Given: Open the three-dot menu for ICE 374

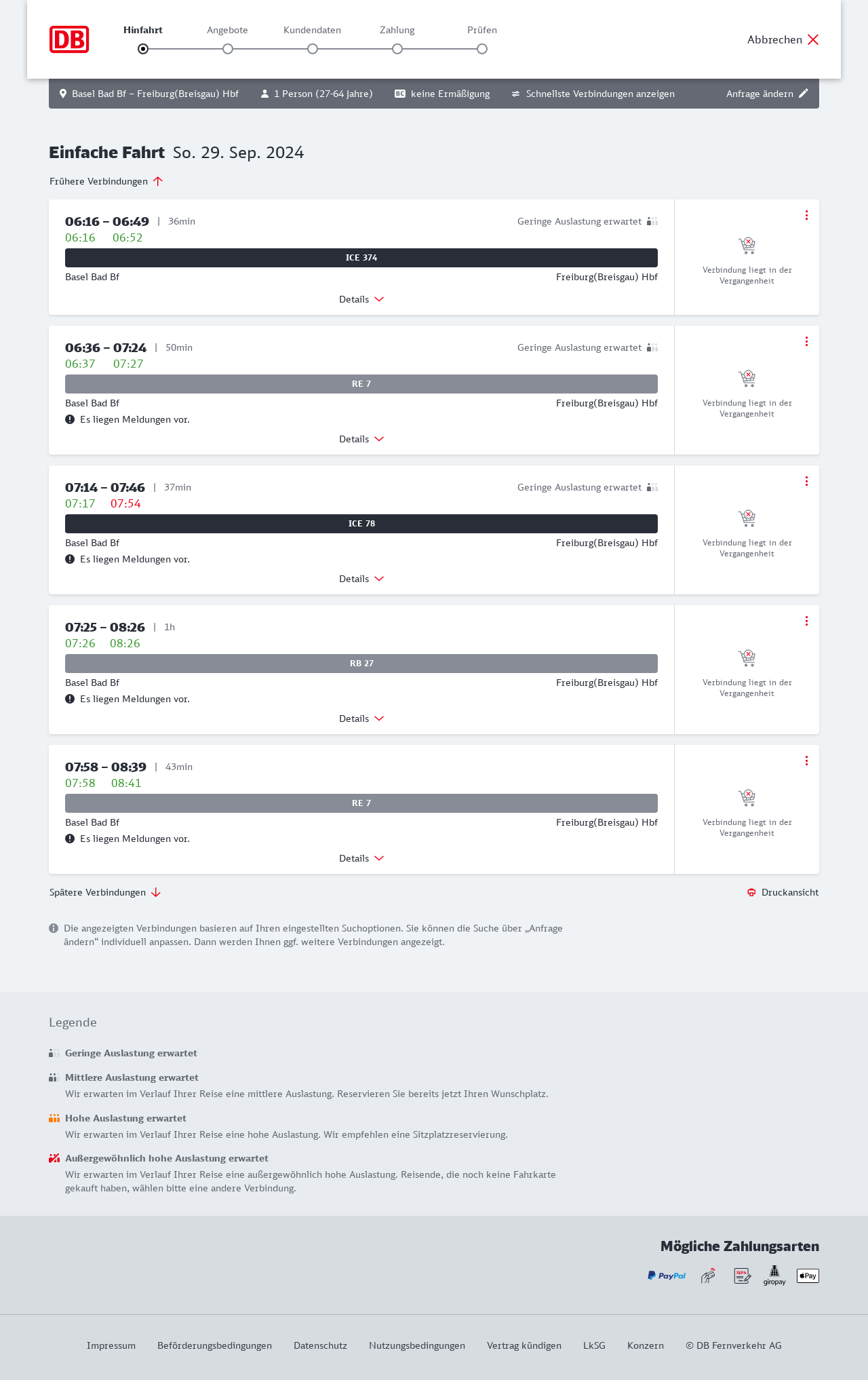Looking at the screenshot, I should point(806,215).
